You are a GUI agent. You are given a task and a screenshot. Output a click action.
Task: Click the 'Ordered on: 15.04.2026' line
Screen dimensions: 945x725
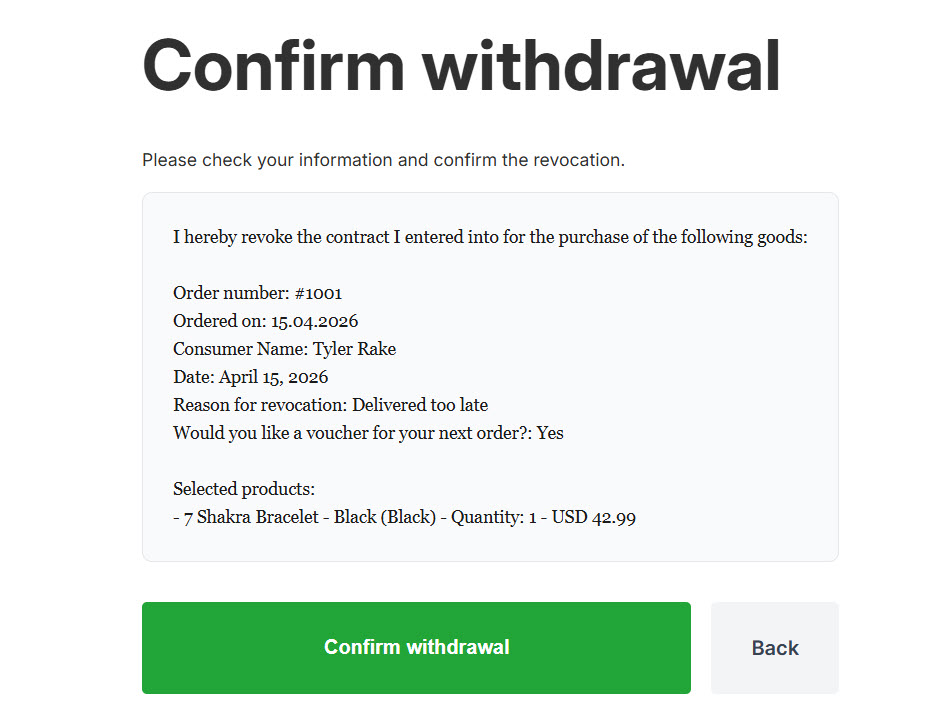coord(265,321)
